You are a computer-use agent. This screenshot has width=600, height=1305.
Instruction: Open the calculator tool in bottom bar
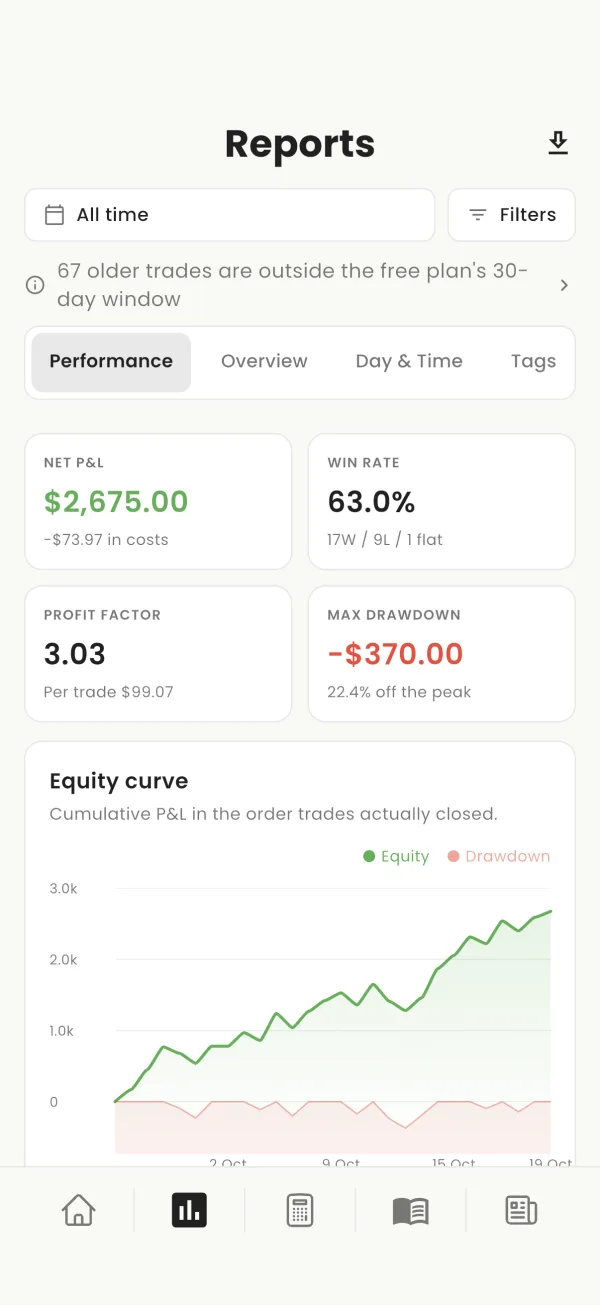(300, 1210)
